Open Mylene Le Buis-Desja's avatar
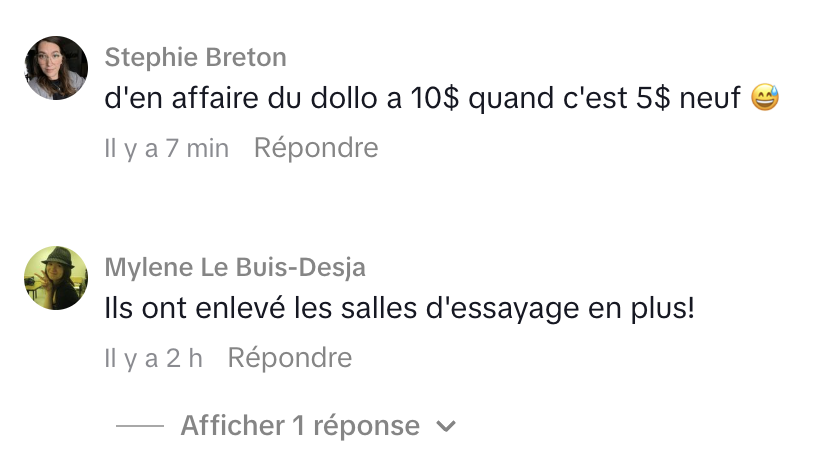 coord(56,277)
